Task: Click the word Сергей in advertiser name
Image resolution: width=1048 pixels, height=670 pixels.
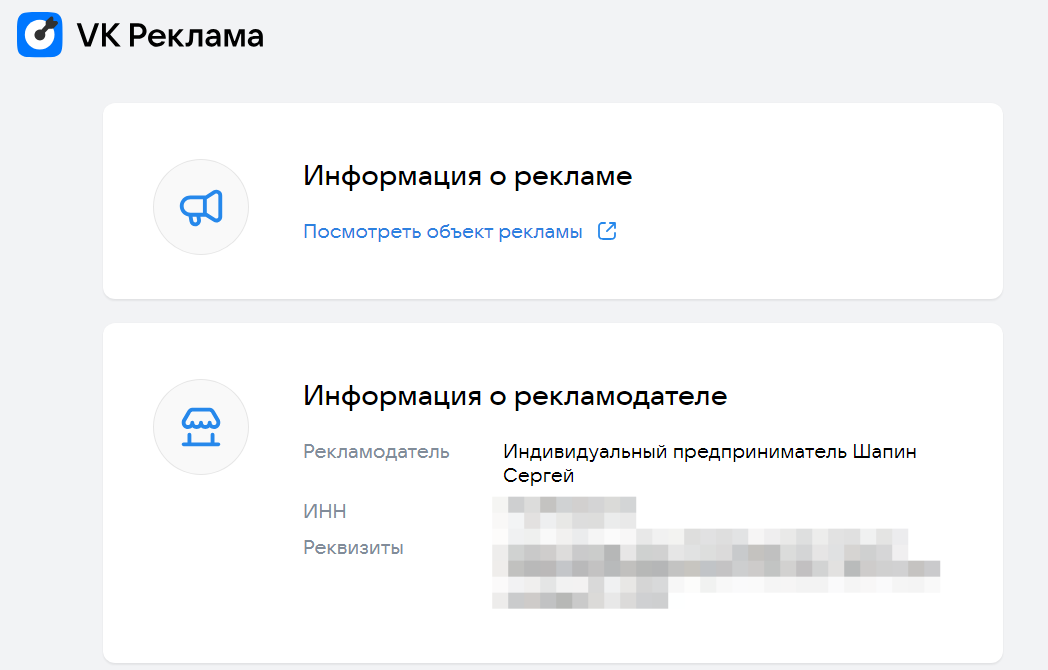Action: tap(539, 476)
